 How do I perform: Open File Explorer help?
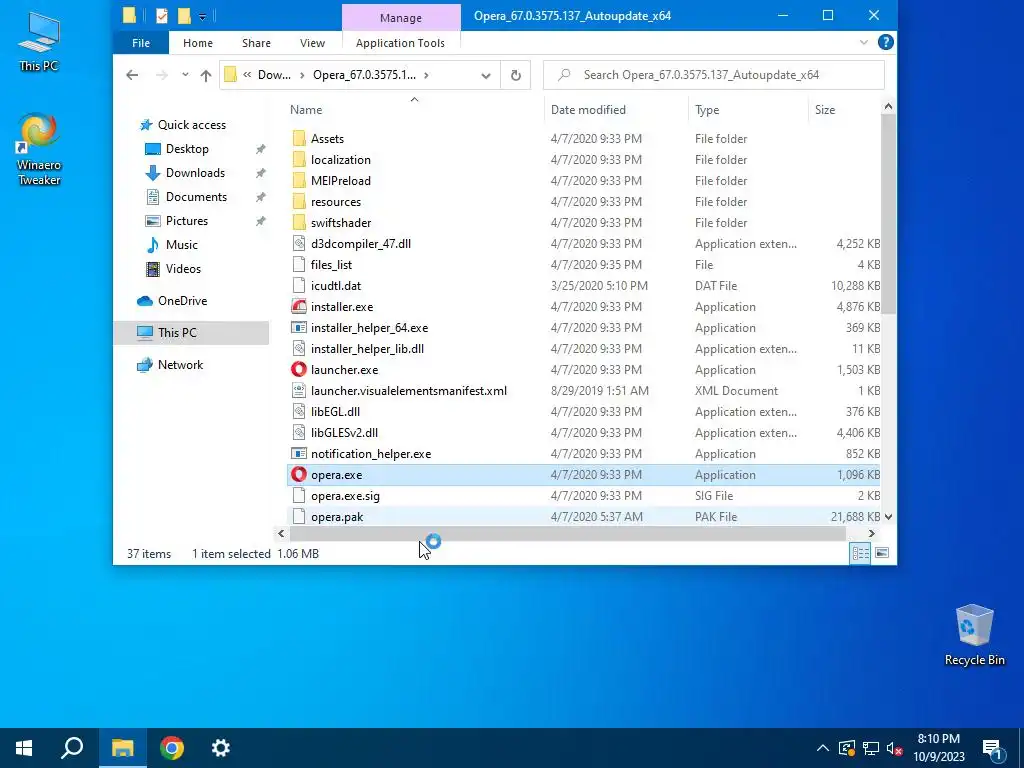pos(886,42)
